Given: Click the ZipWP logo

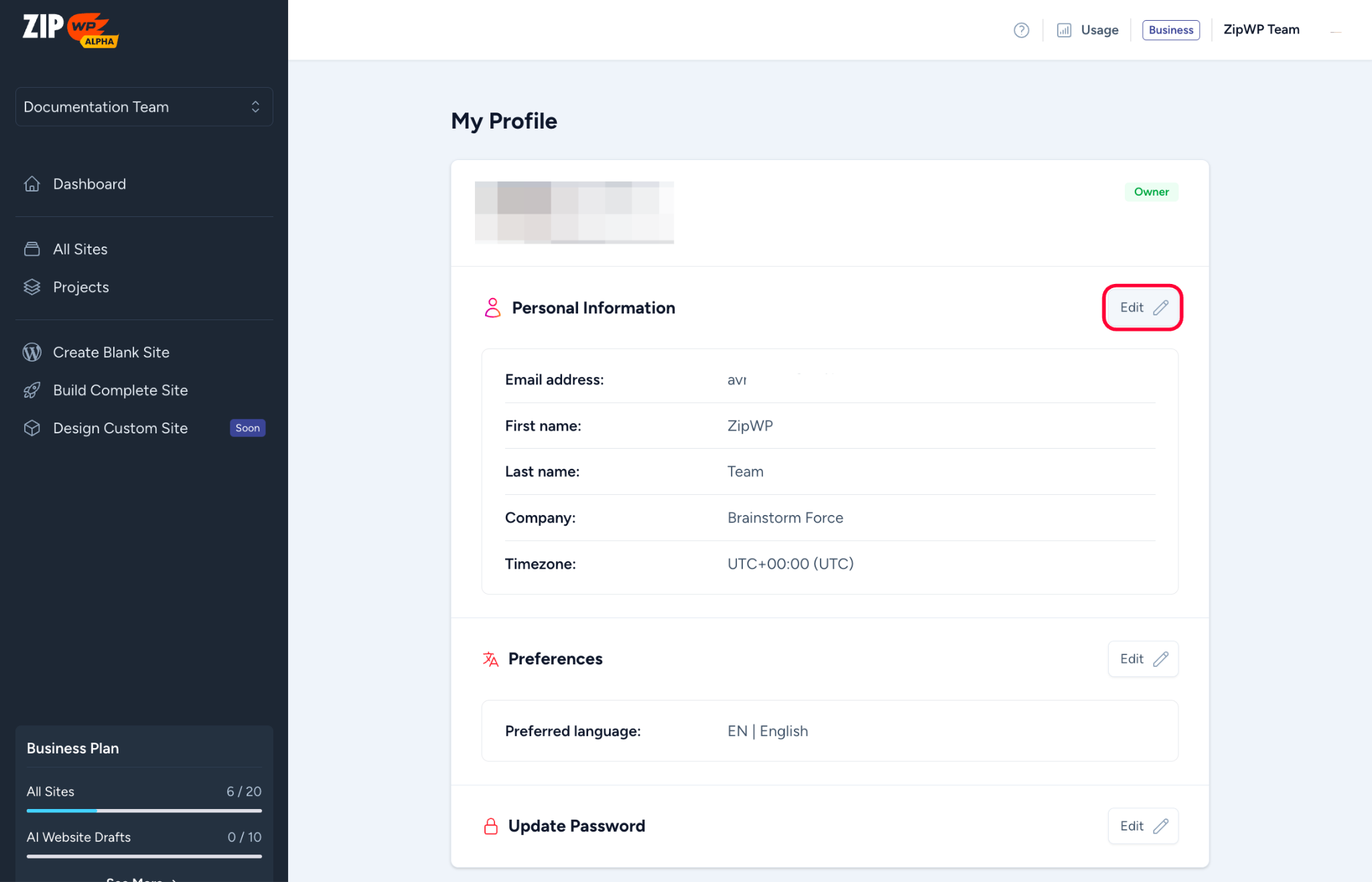Looking at the screenshot, I should (69, 29).
